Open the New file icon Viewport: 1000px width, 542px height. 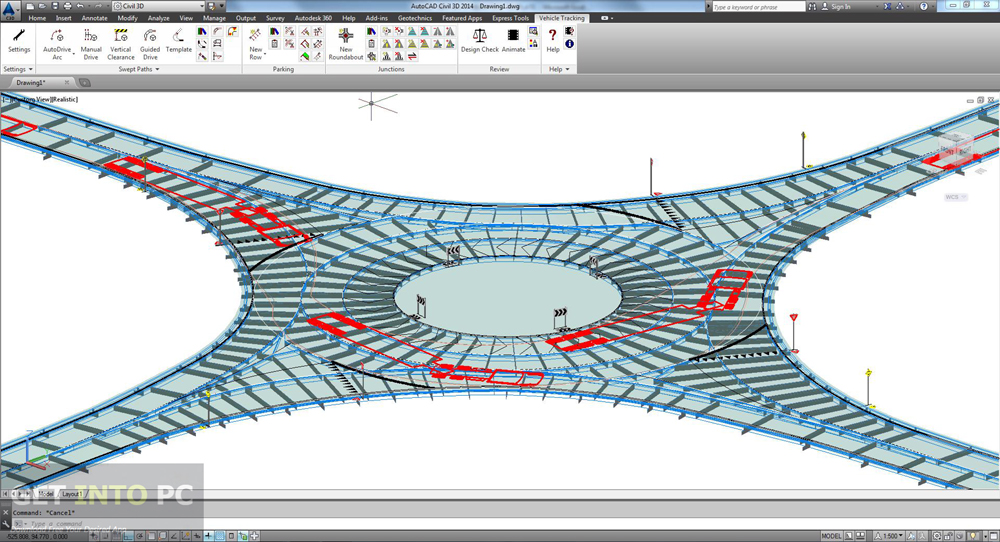30,6
